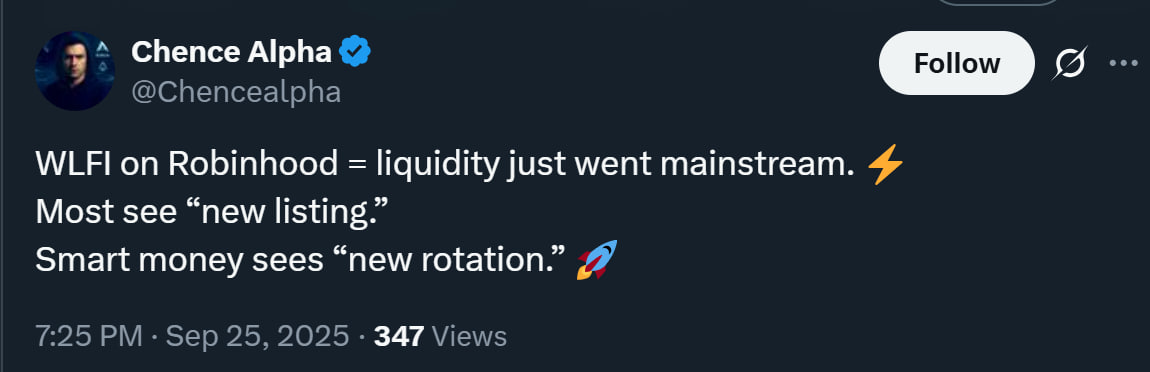The height and width of the screenshot is (372, 1150).
Task: Open the Chence Alpha display name
Action: [231, 51]
